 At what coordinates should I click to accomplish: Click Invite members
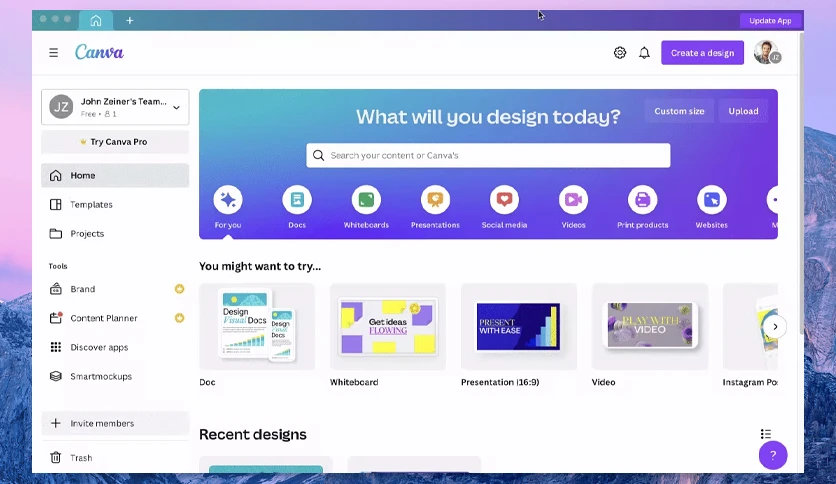click(x=115, y=423)
